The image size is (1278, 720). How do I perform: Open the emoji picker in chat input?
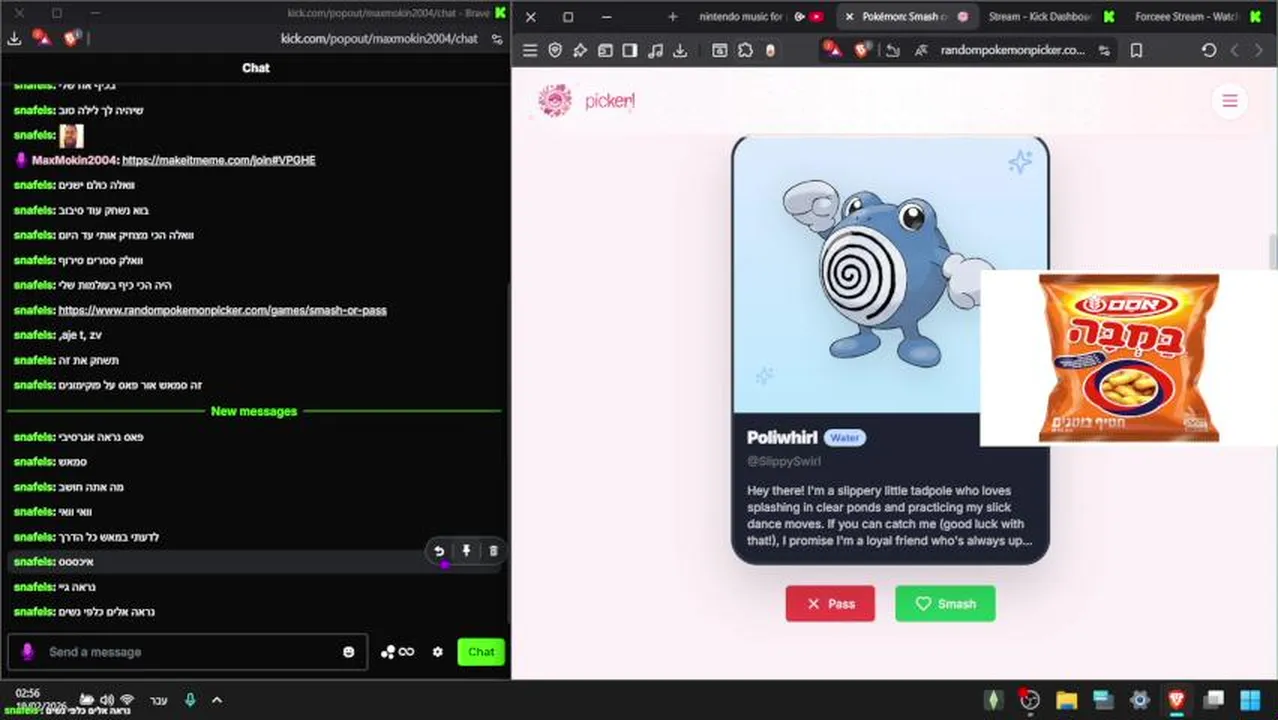pyautogui.click(x=348, y=652)
